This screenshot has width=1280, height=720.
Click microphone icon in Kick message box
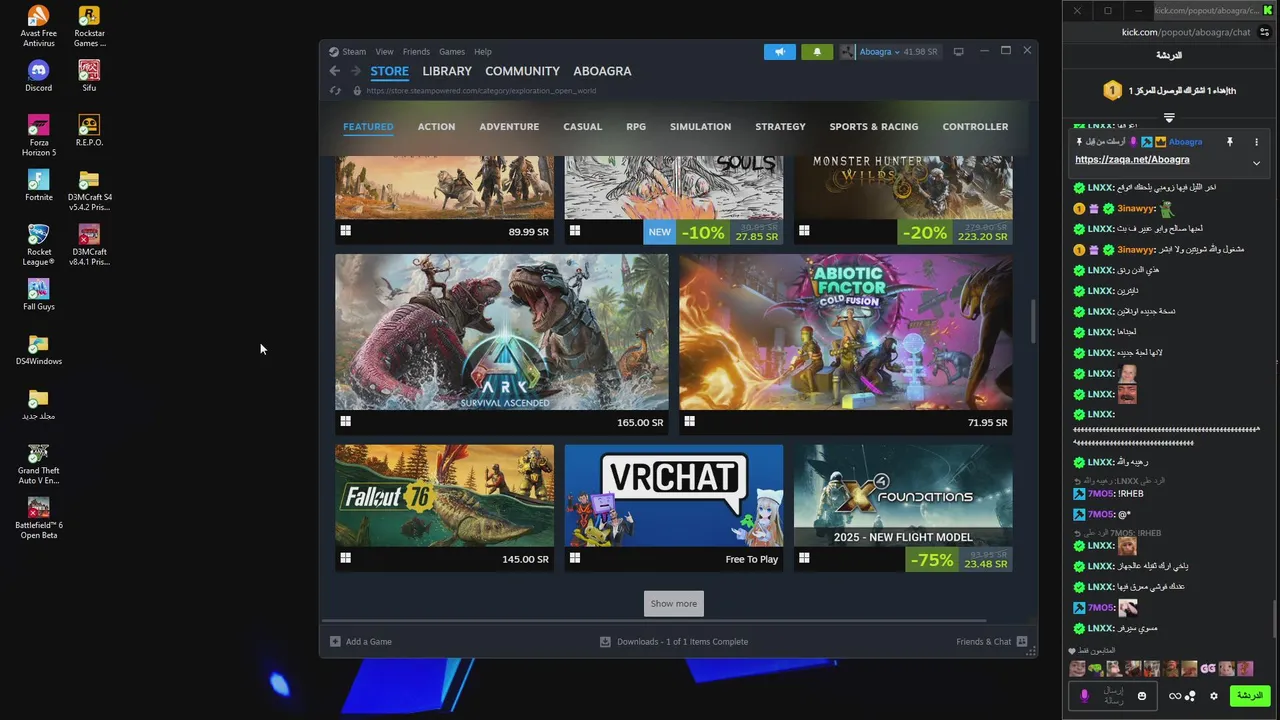[1084, 696]
